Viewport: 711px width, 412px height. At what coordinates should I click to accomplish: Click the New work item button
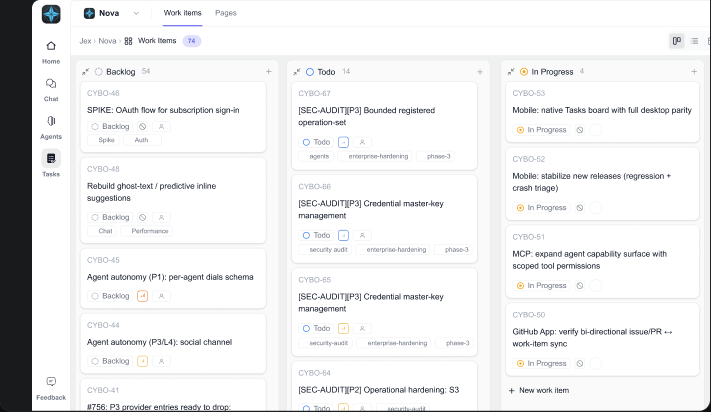(x=539, y=390)
